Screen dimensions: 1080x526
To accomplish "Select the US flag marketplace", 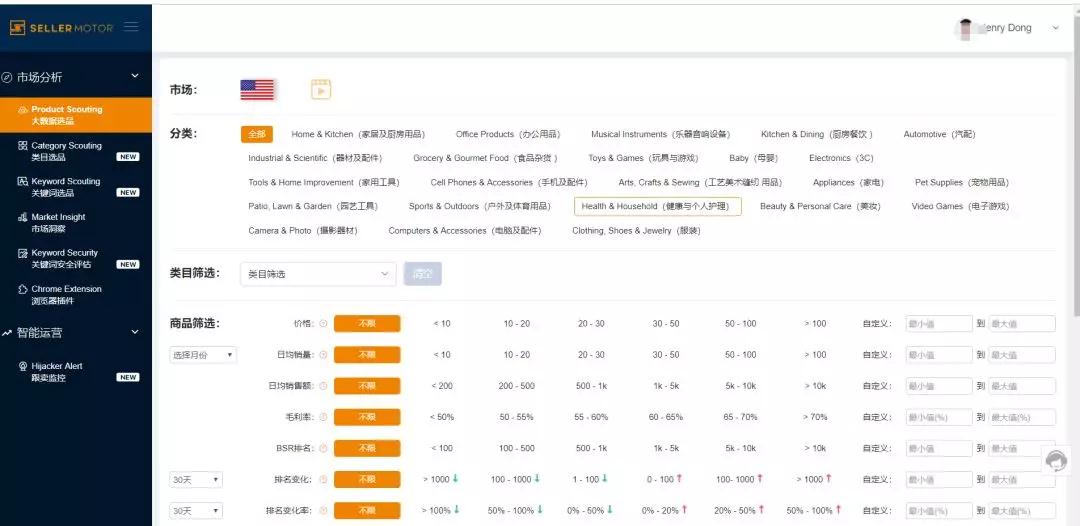I will (257, 90).
